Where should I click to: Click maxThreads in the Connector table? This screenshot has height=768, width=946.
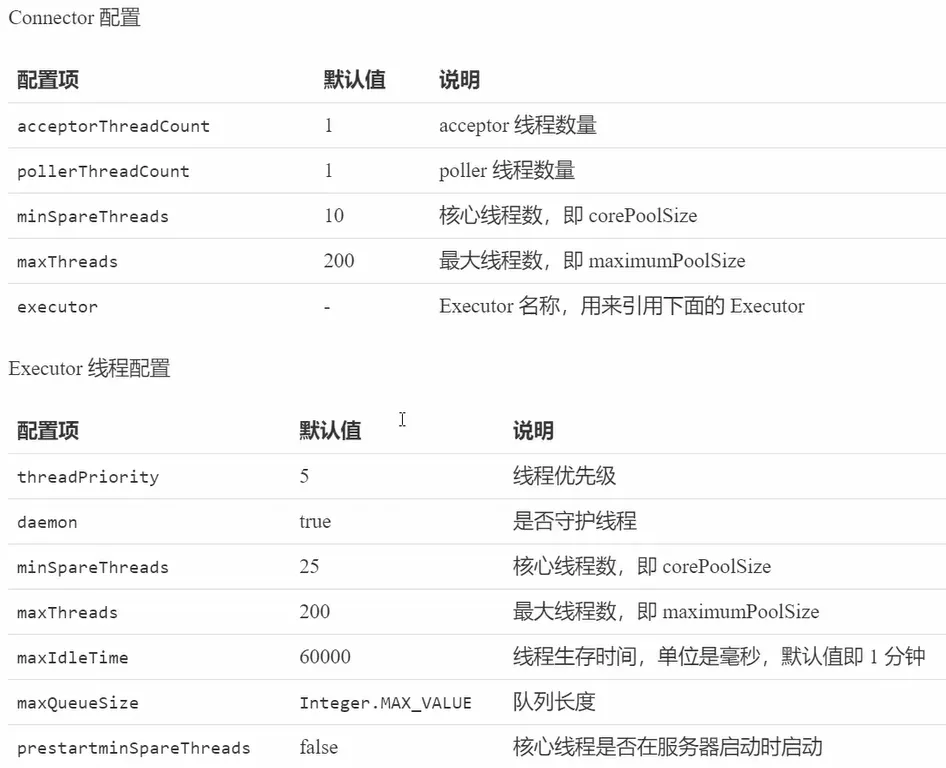[67, 262]
